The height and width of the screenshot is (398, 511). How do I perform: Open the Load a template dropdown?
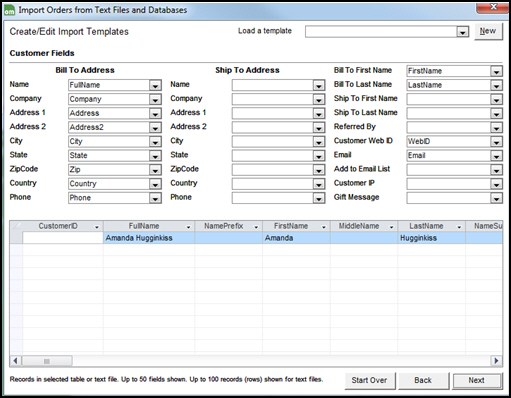click(x=462, y=32)
